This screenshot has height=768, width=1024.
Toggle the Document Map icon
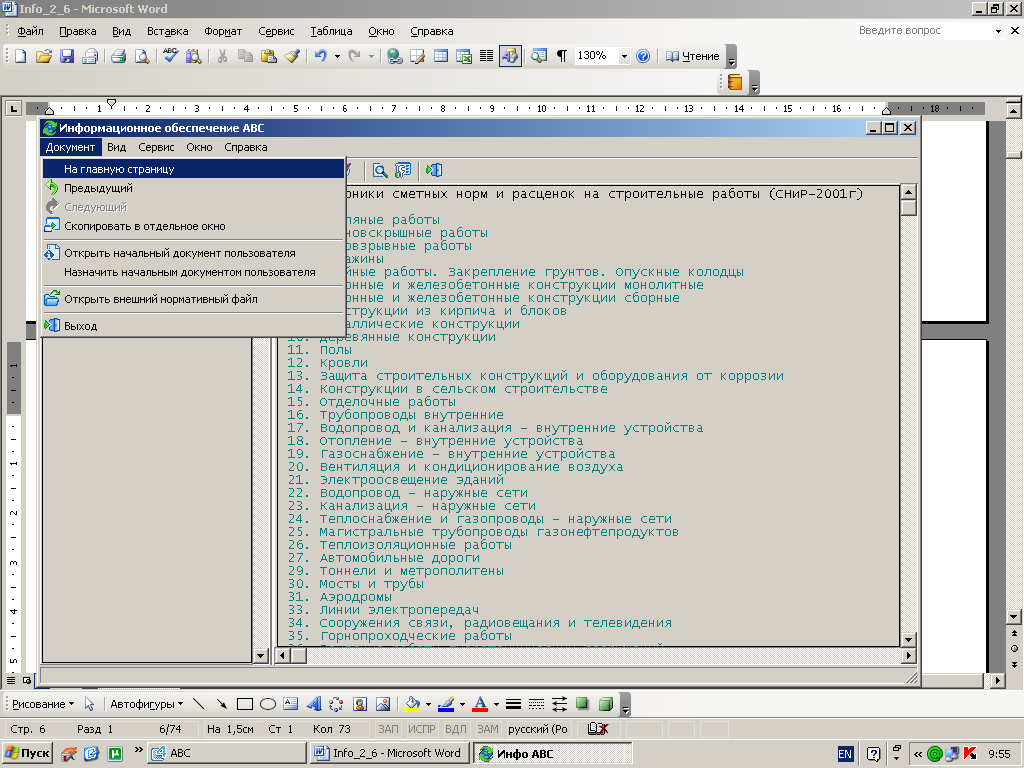tap(539, 56)
